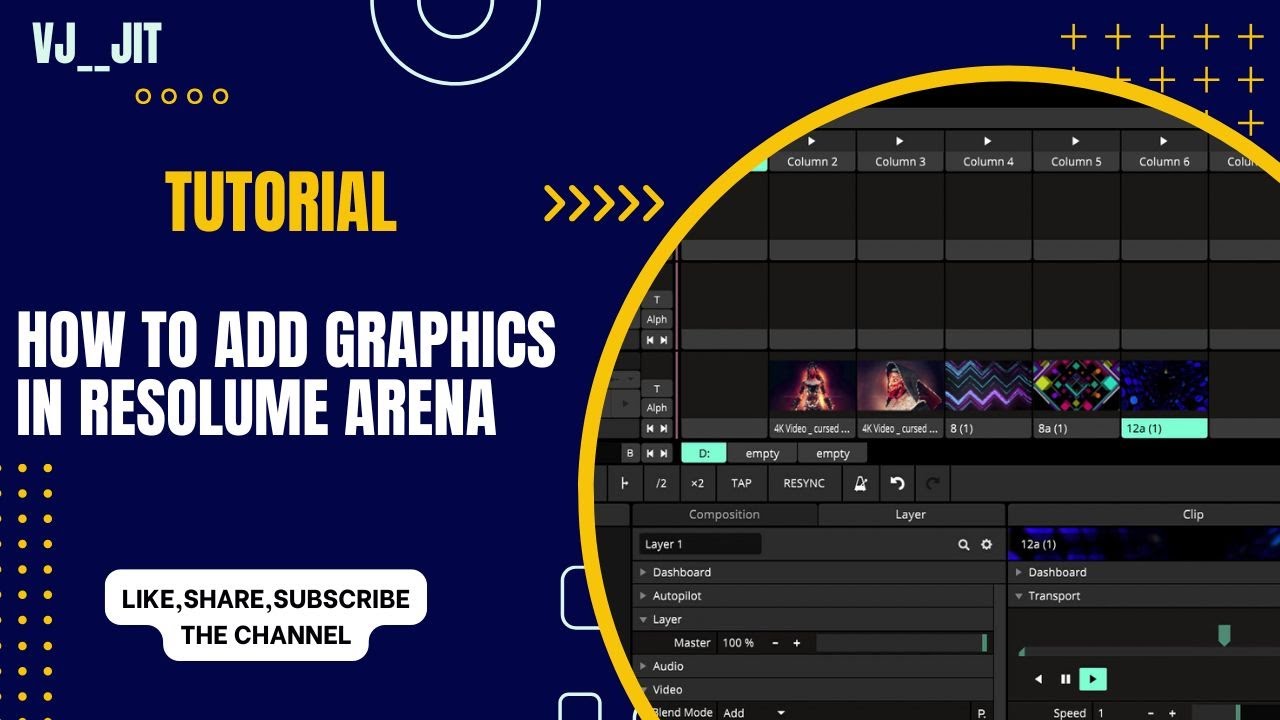Click the Transport playhead marker
1280x720 pixels.
point(1223,635)
